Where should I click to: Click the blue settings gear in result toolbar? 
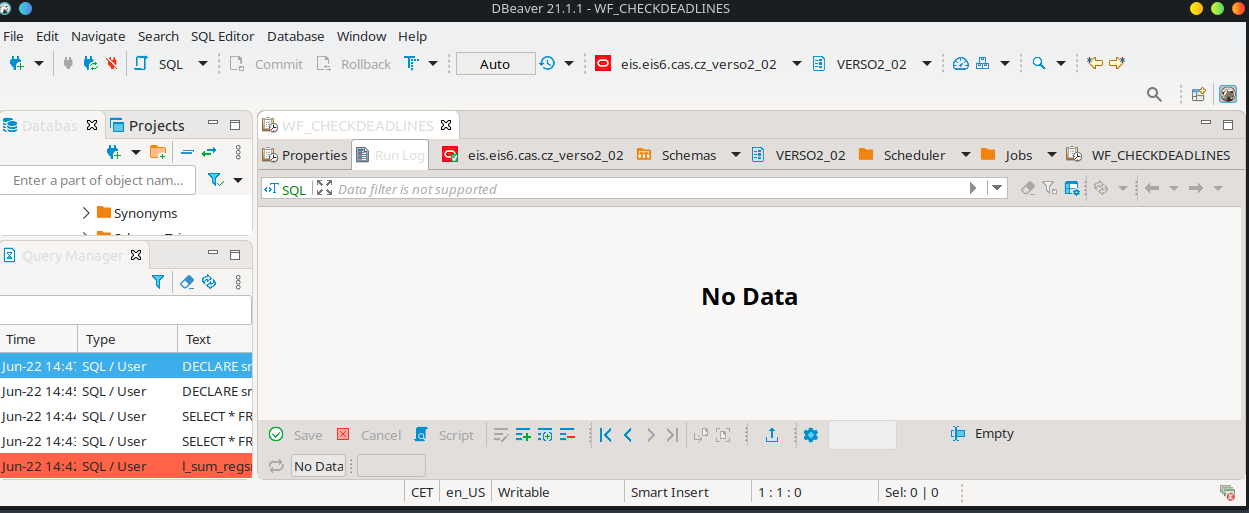click(811, 435)
